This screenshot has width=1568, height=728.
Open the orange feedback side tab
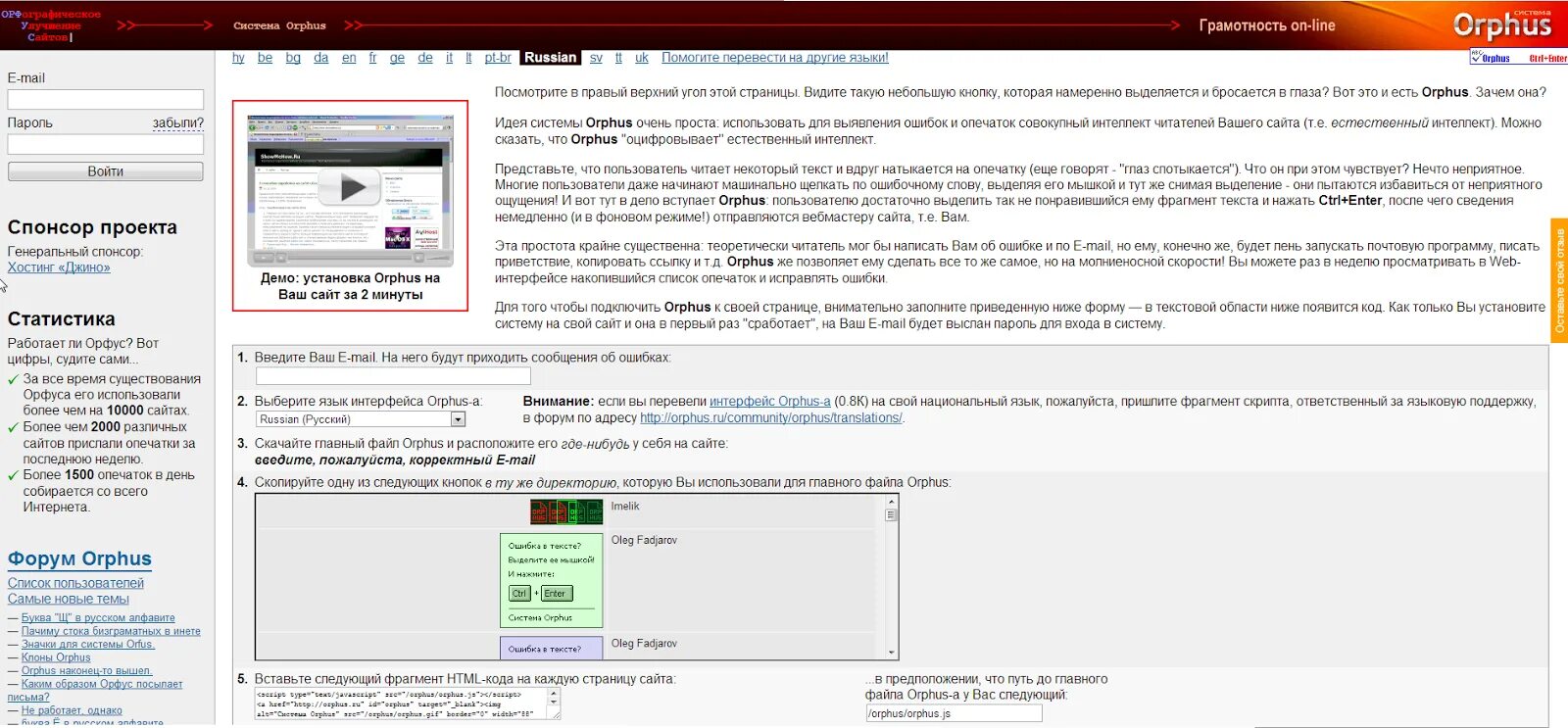click(1559, 280)
